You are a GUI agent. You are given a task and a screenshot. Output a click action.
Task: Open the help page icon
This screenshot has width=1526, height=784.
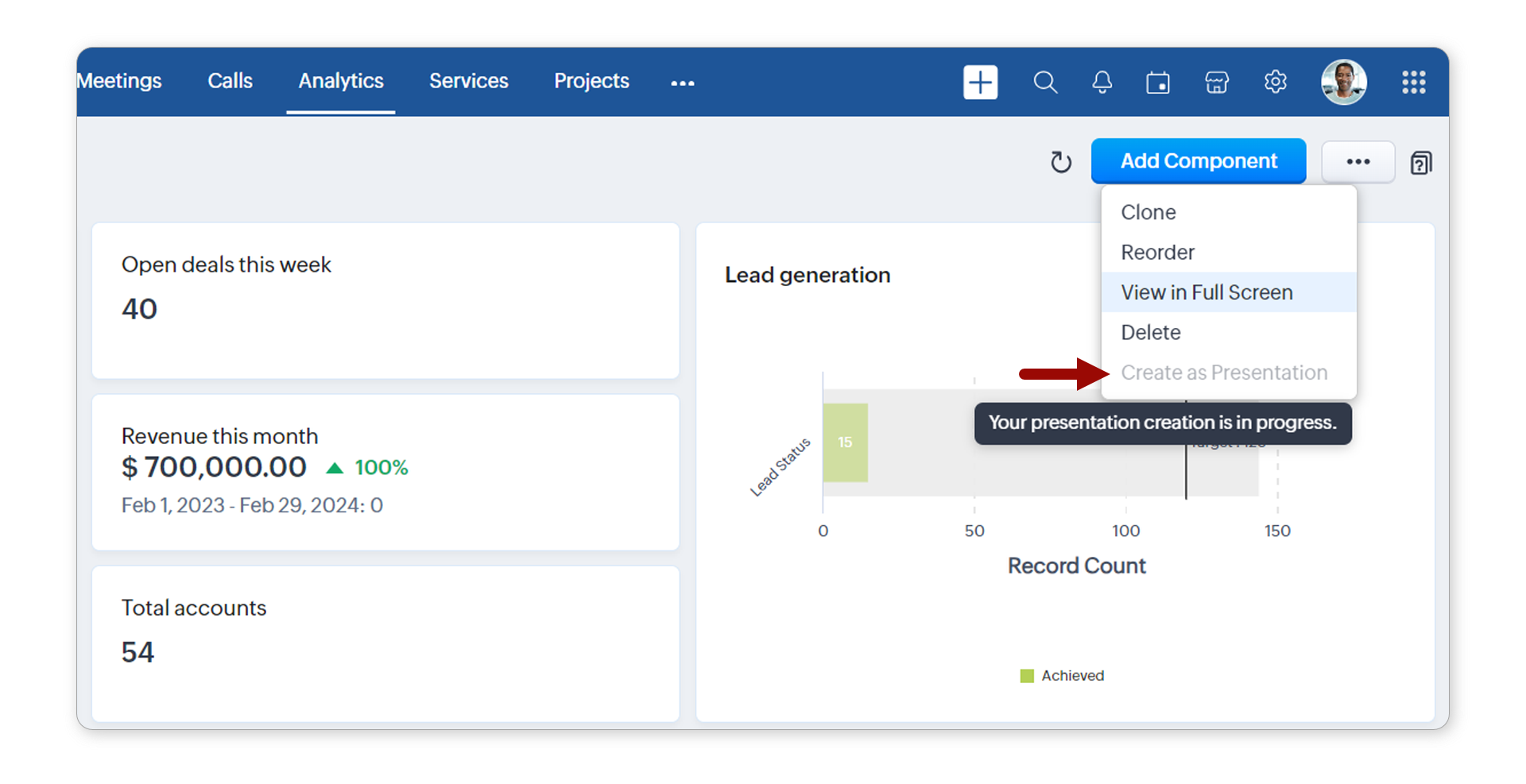pyautogui.click(x=1421, y=163)
